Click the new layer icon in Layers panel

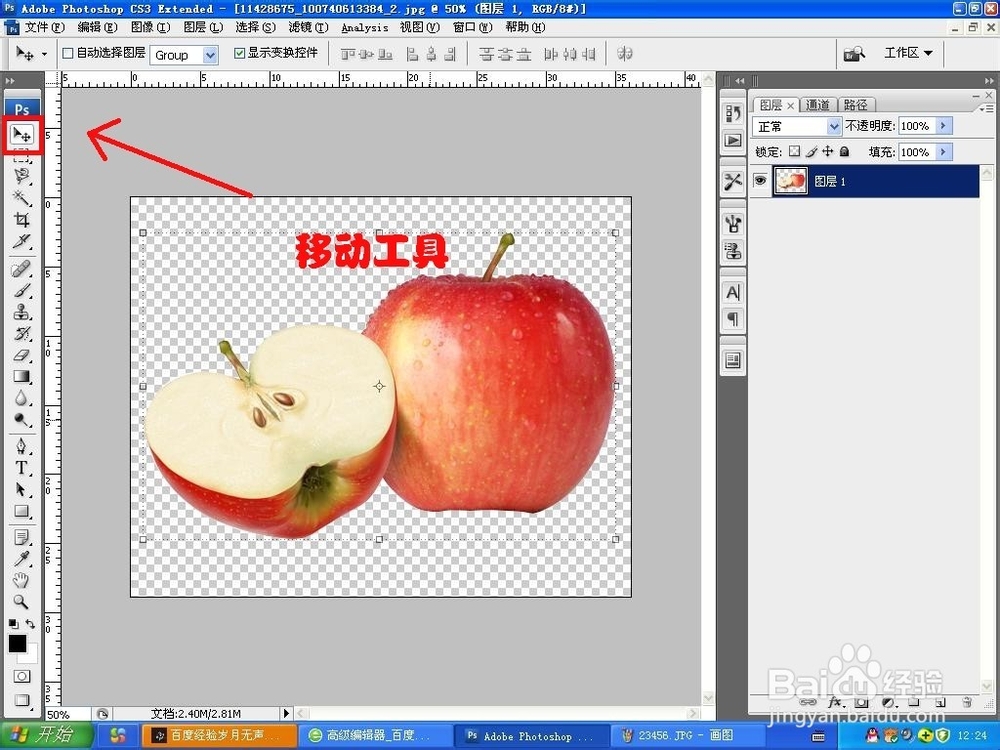coord(941,703)
